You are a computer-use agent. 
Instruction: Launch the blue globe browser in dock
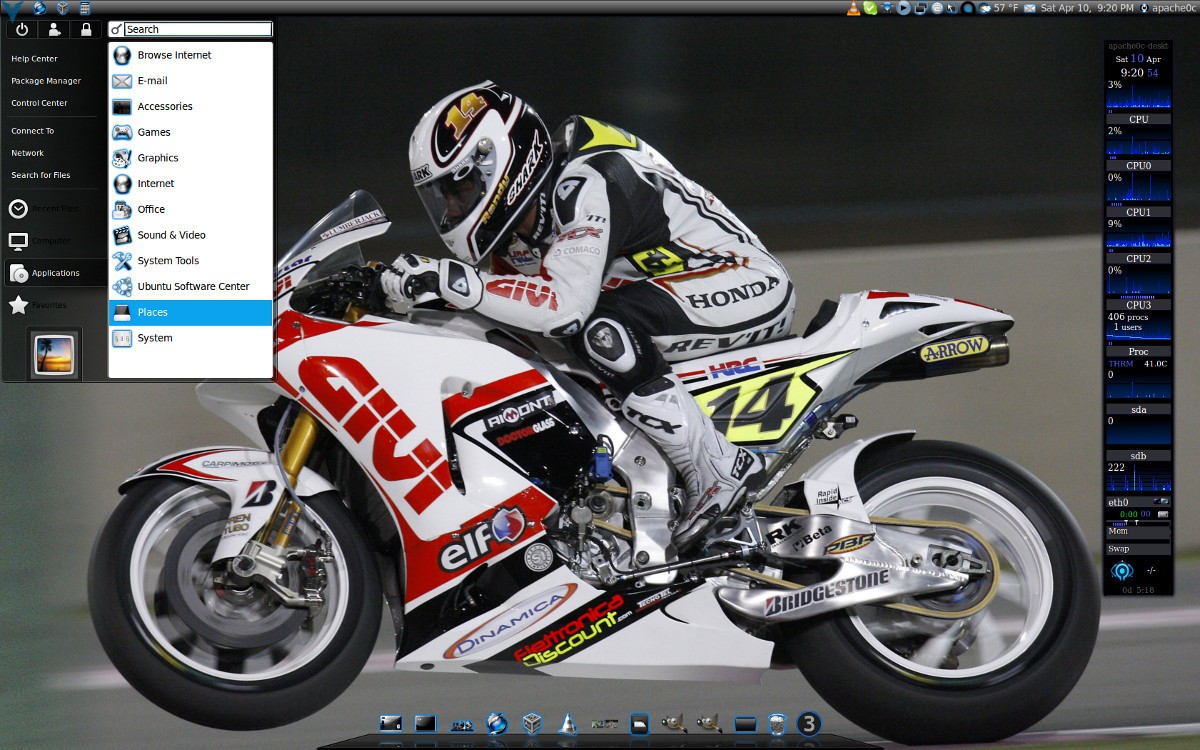coord(497,722)
